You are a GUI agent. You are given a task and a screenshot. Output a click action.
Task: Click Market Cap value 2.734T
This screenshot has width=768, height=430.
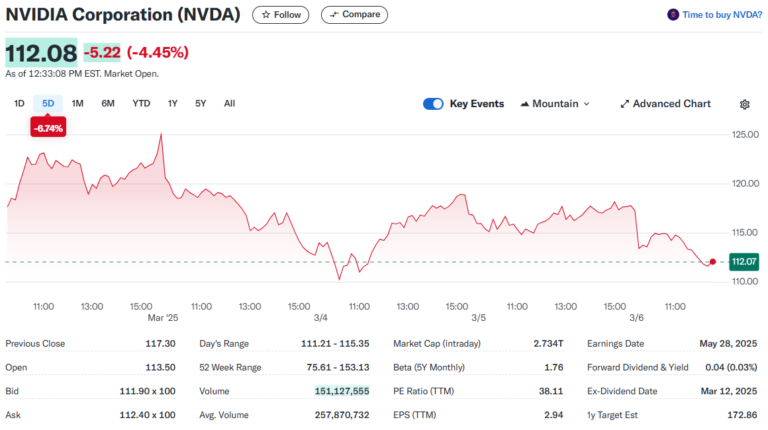pos(549,344)
